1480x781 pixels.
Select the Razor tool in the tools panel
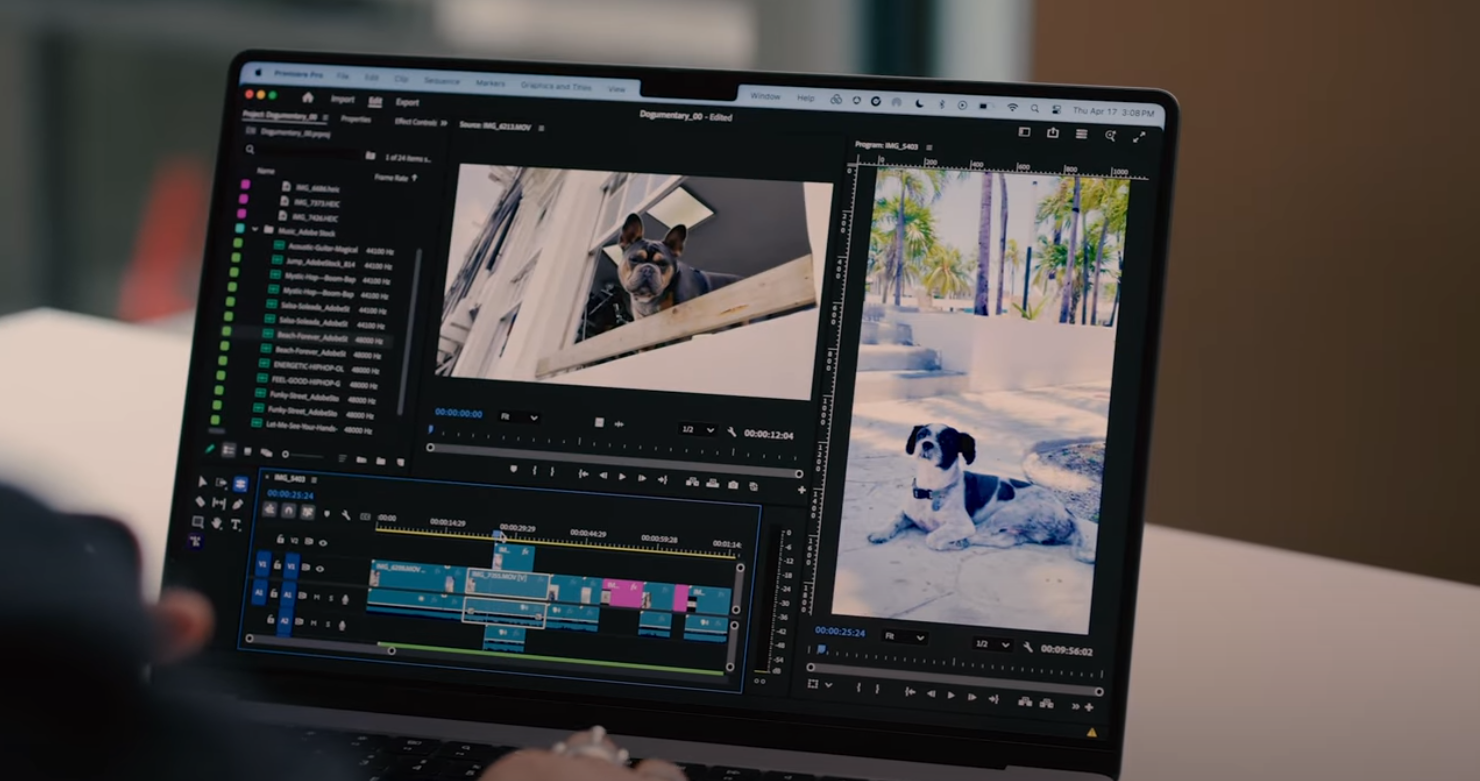(199, 502)
